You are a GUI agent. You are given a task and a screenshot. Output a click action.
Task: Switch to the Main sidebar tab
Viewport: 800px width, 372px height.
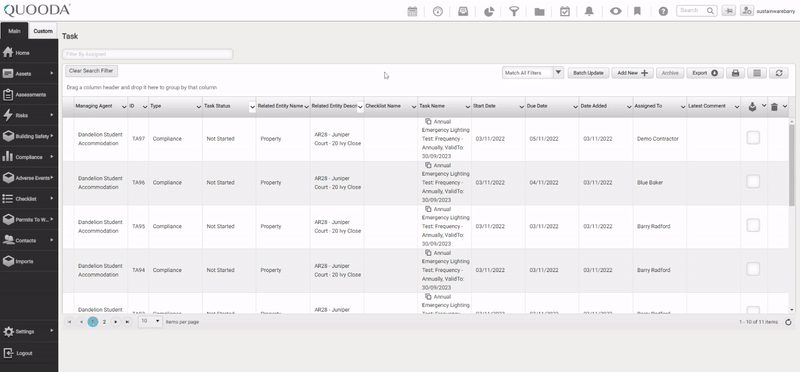(14, 31)
